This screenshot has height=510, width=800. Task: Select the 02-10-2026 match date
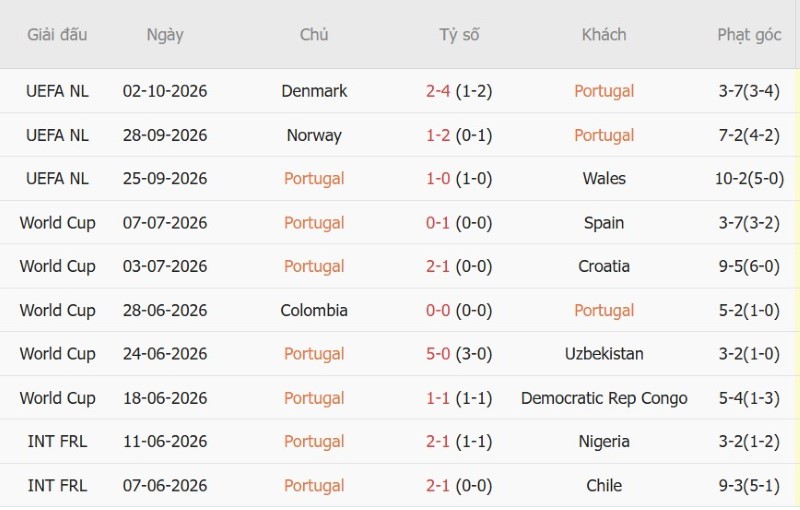click(x=165, y=91)
